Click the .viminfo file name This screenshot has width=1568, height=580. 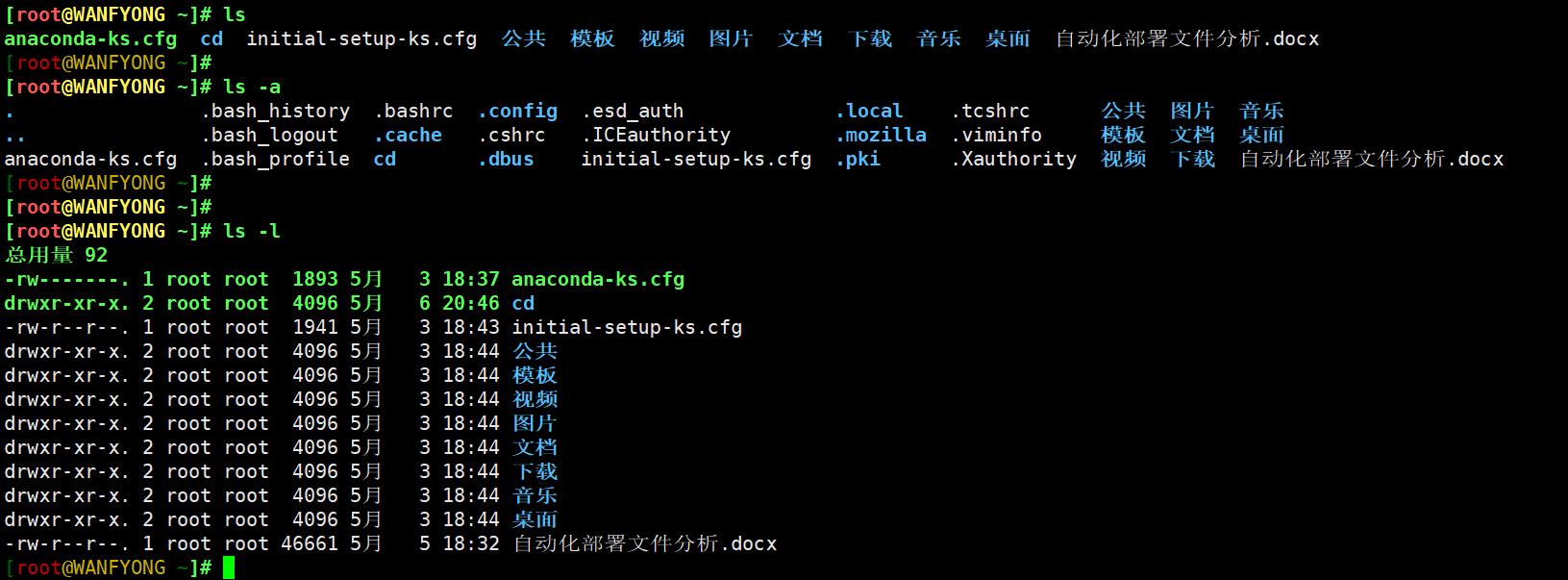[996, 136]
